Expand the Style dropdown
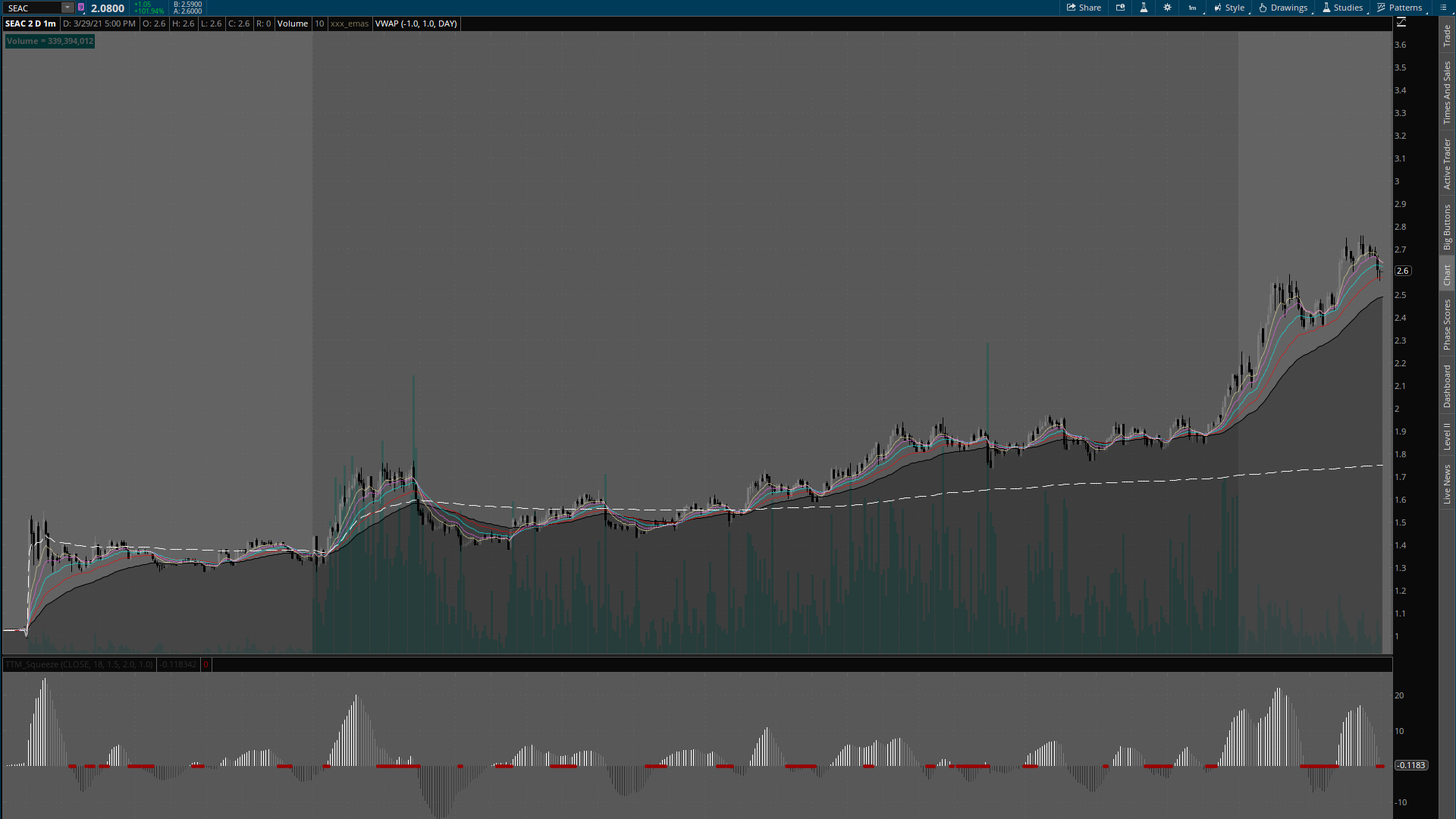 pos(1229,8)
